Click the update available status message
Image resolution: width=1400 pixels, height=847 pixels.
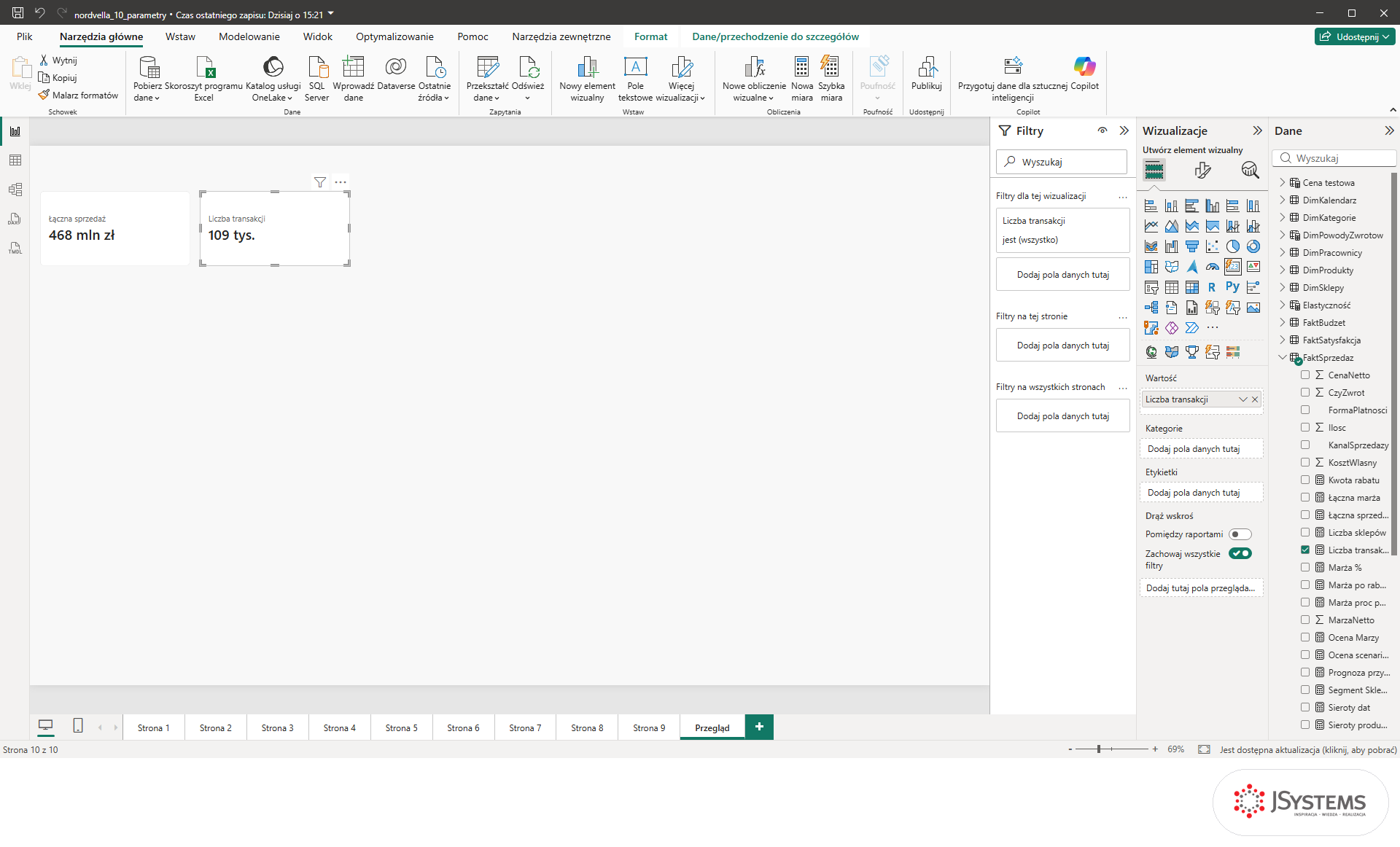[1308, 749]
